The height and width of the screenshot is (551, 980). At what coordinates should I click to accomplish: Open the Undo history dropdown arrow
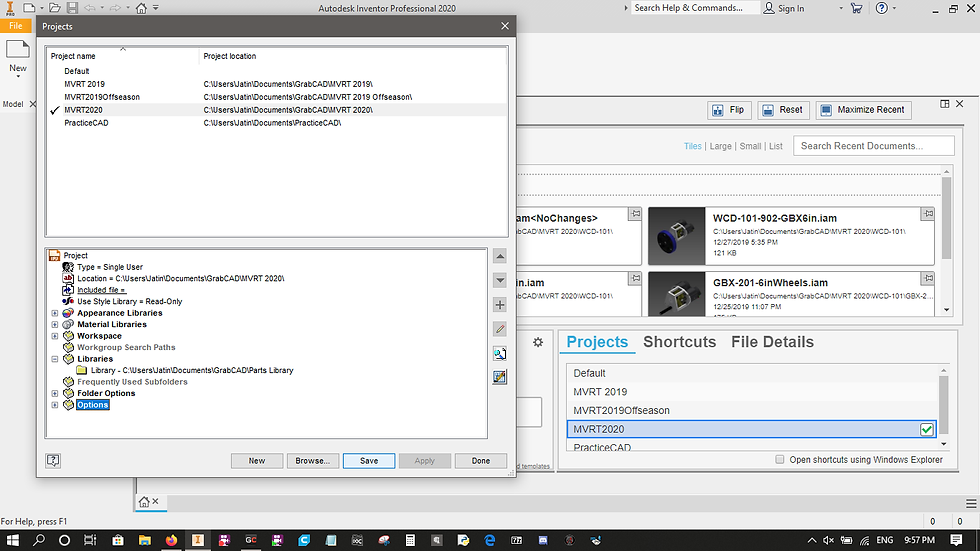coord(102,8)
